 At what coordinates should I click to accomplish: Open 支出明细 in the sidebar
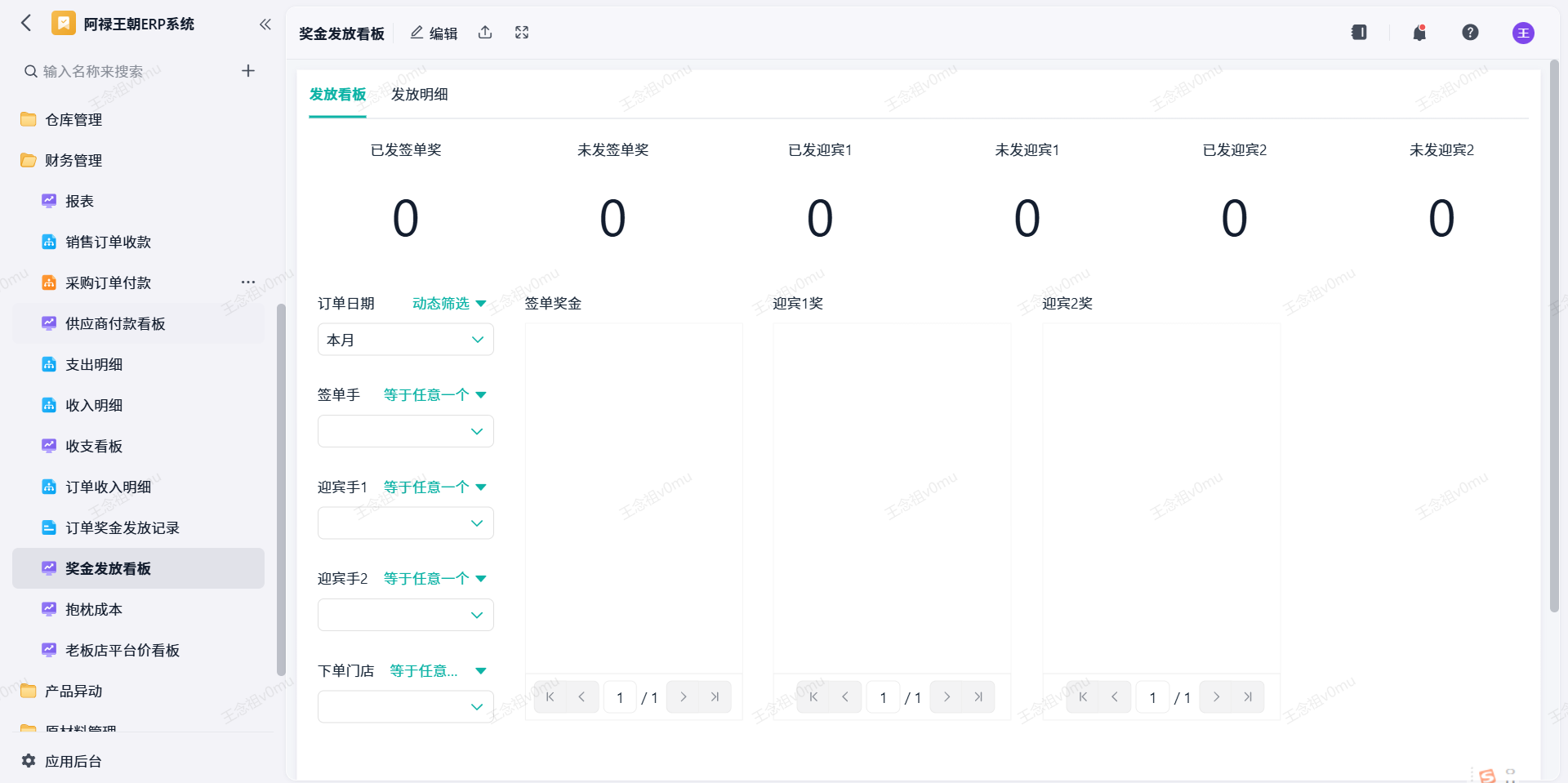pyautogui.click(x=138, y=364)
